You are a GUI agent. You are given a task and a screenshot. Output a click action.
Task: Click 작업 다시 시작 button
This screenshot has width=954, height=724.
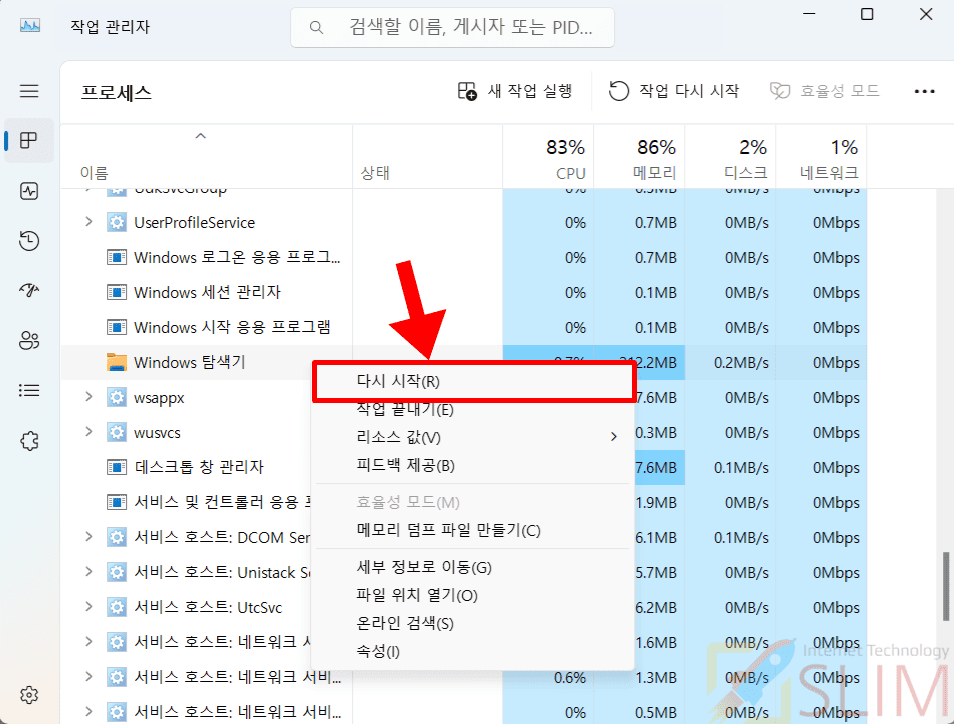(674, 91)
